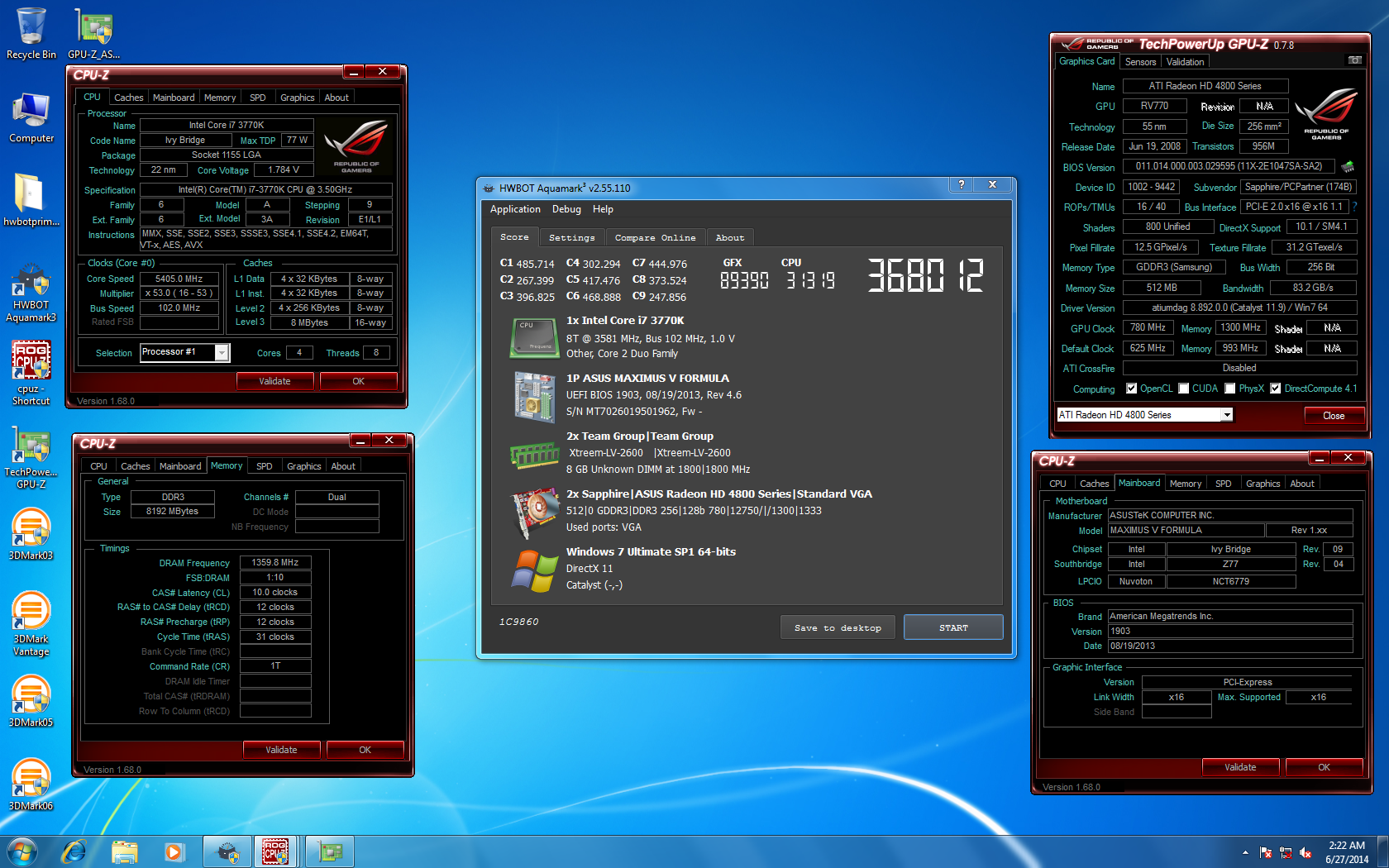Switch to ROG CPU-Z taskbar button
The image size is (1389, 868).
click(276, 851)
